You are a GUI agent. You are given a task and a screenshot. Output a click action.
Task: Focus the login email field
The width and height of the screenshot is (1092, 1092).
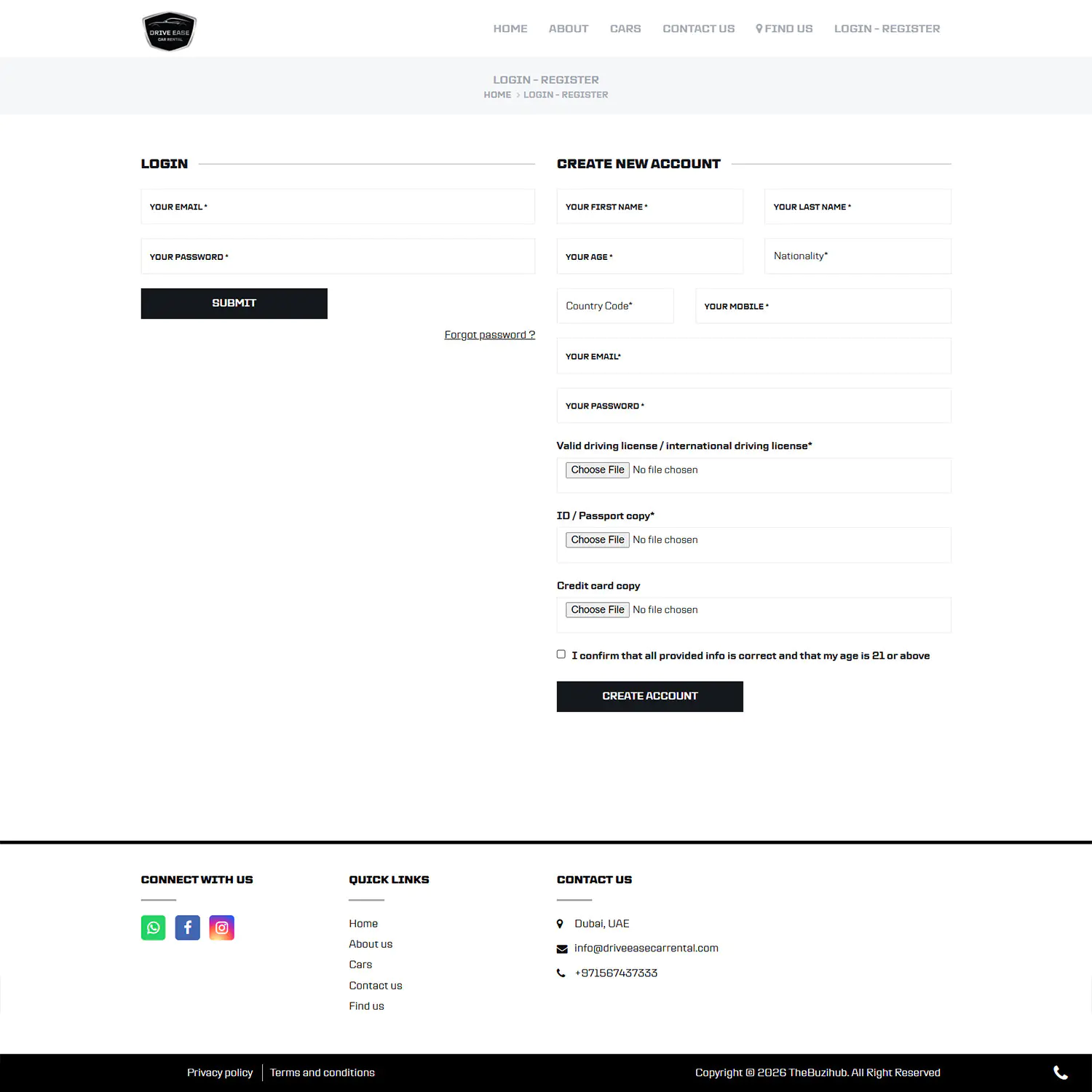click(x=338, y=207)
